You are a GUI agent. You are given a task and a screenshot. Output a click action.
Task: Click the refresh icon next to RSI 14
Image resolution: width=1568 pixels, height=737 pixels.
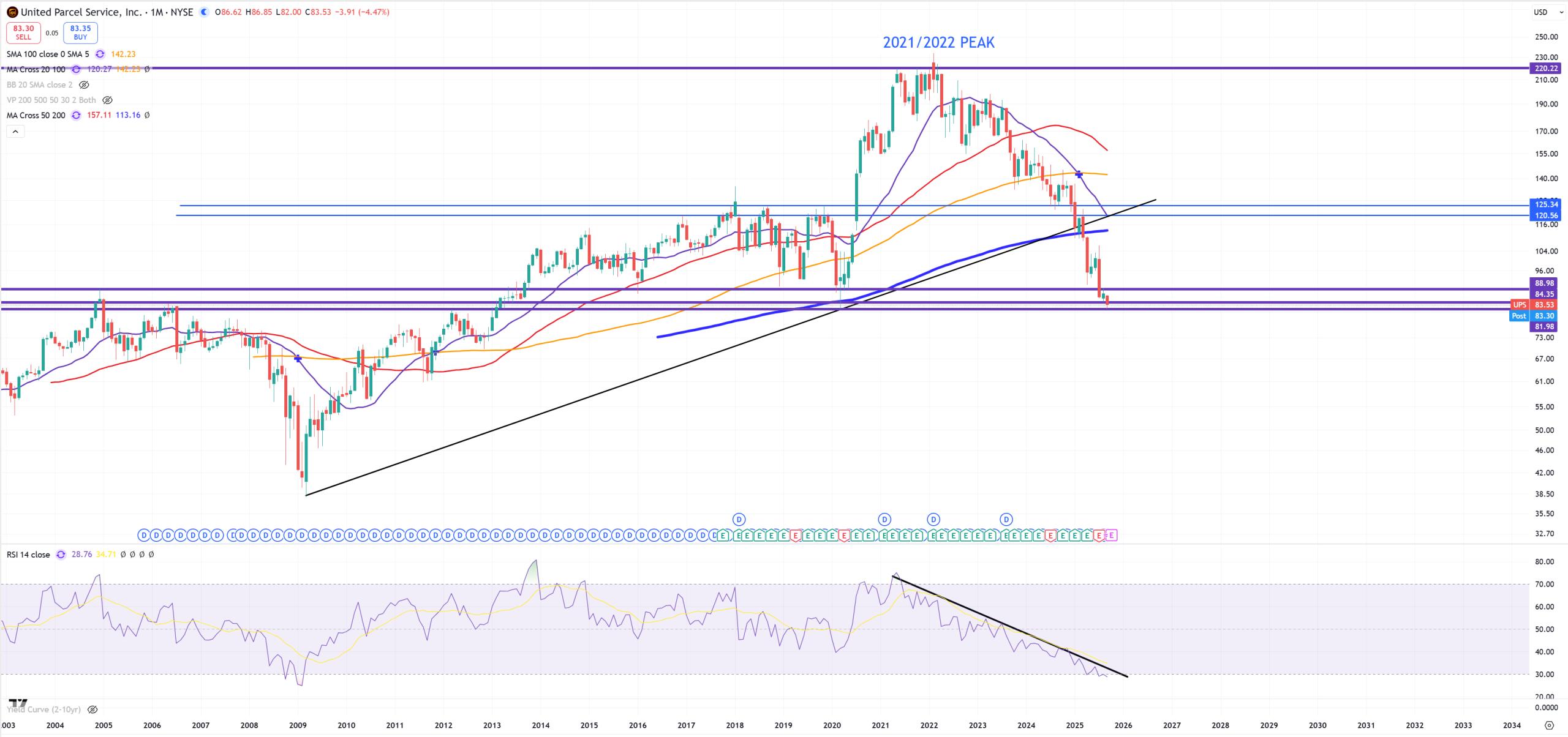61,555
